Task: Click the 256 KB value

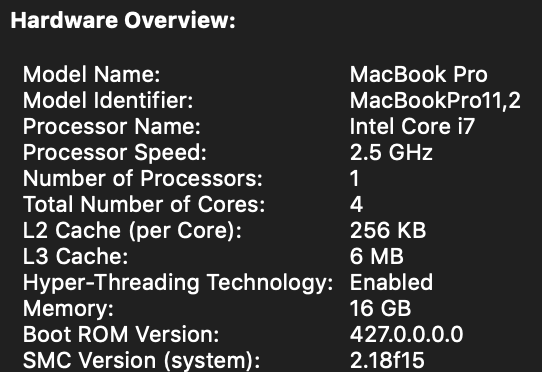Action: coord(388,231)
